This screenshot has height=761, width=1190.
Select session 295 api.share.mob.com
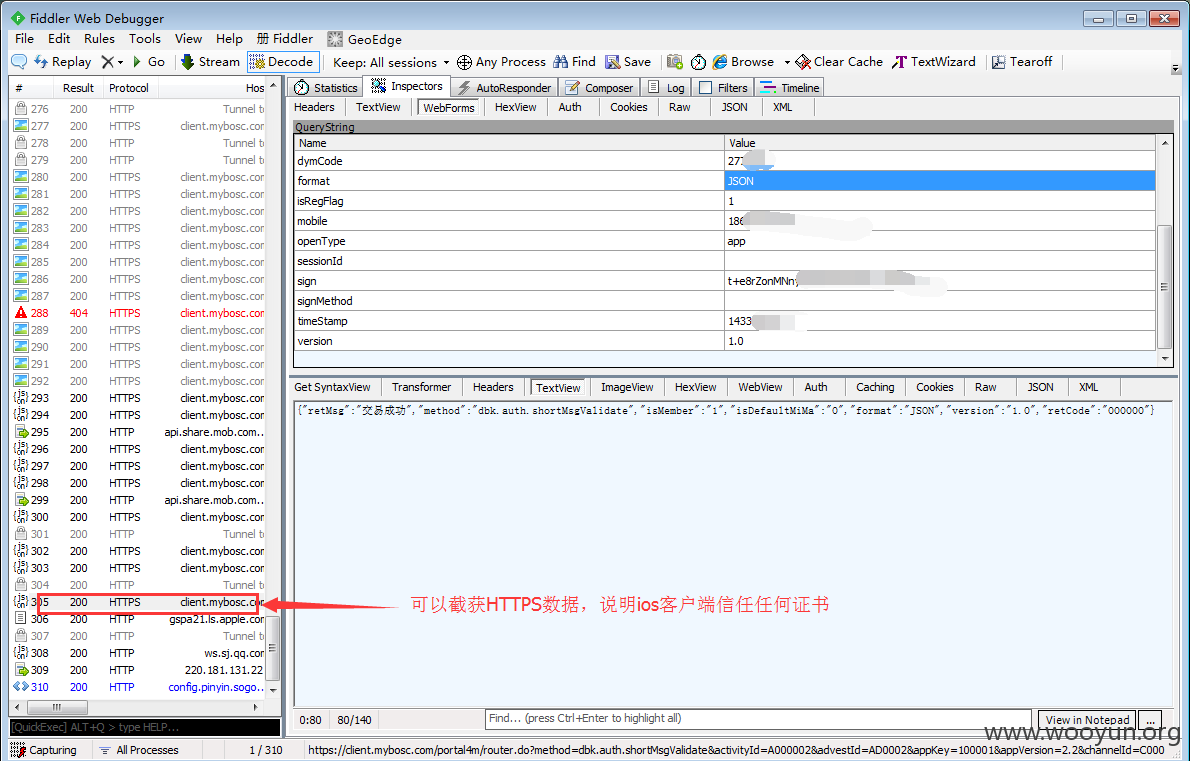pos(139,432)
